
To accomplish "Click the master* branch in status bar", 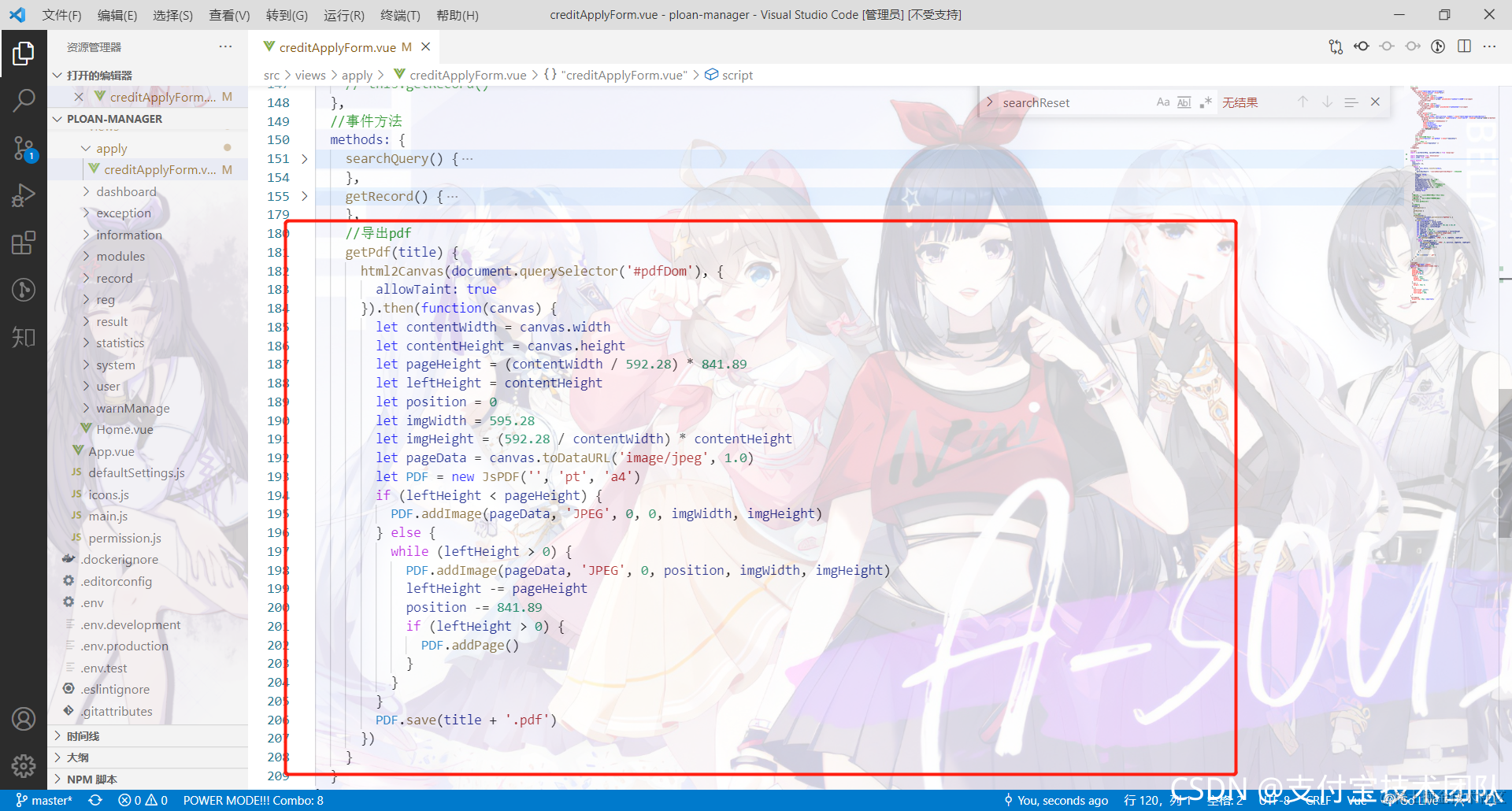I will tap(44, 800).
